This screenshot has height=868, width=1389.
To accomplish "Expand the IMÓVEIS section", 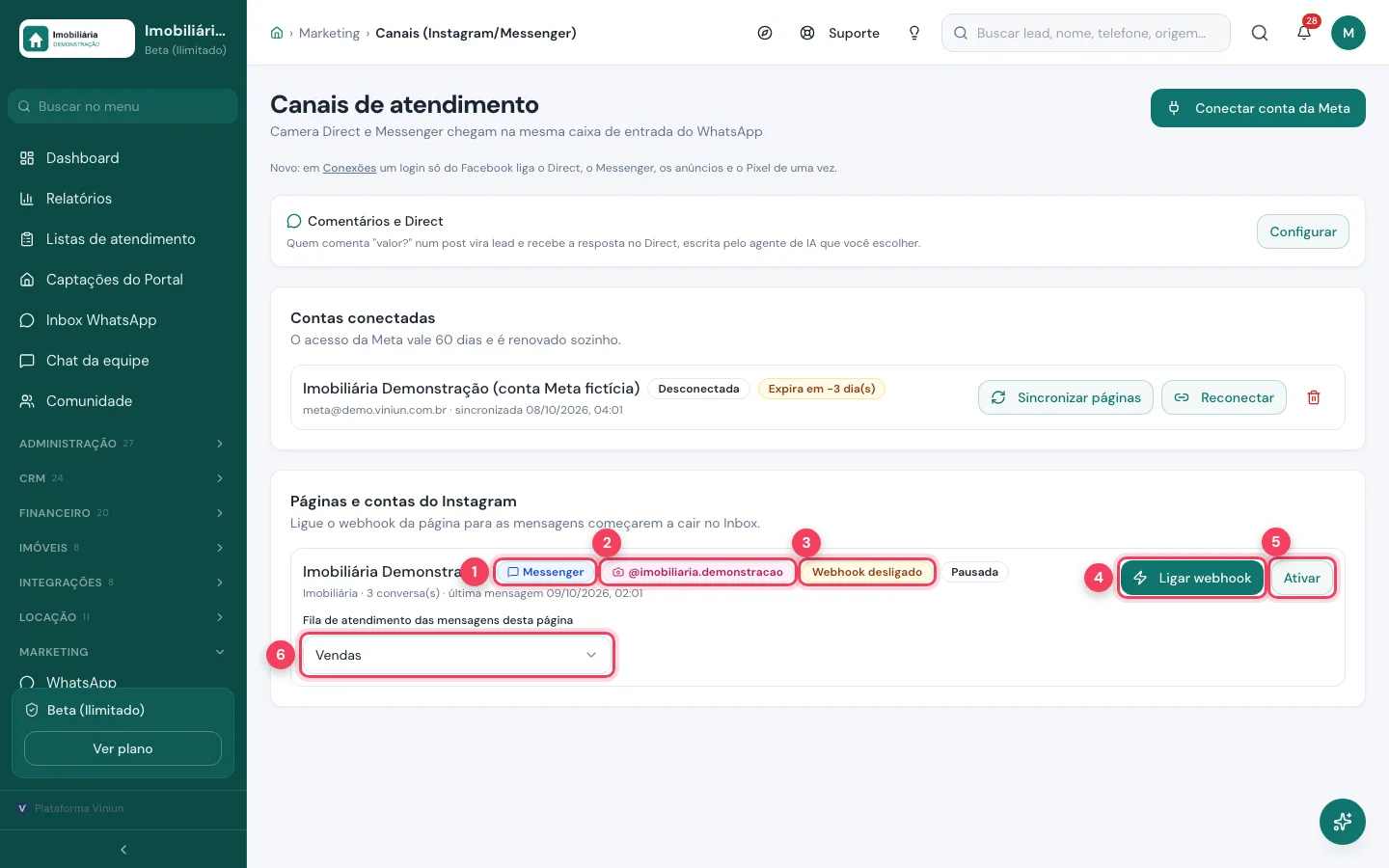I will (x=123, y=548).
